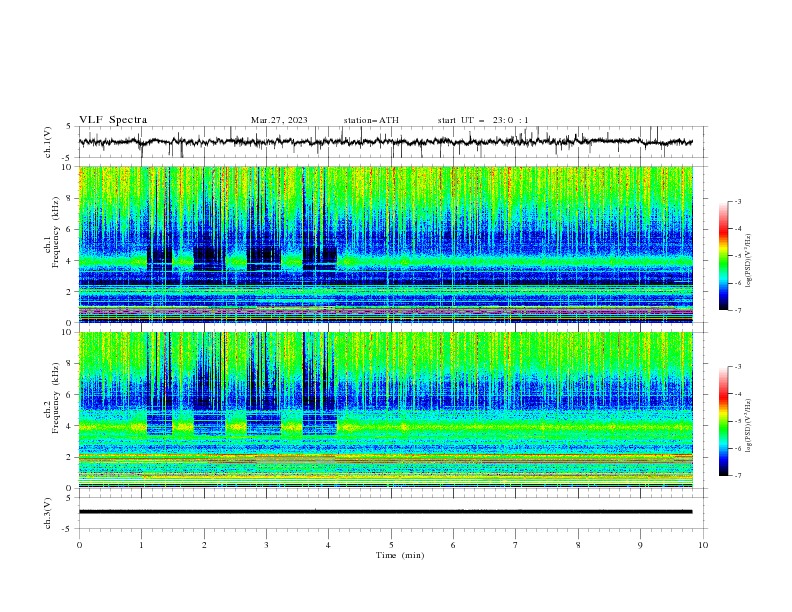Viewport: 792px width, 612px height.
Task: Click time axis tick label "1"
Action: pyautogui.click(x=142, y=545)
